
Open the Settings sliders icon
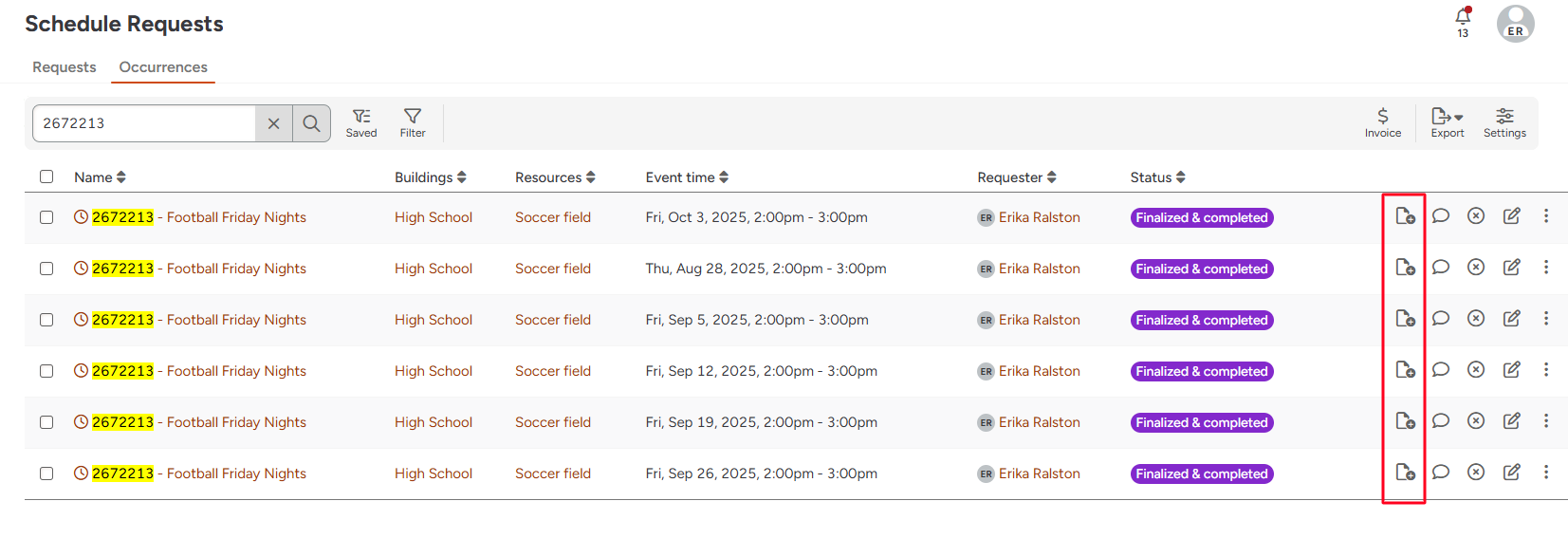coord(1504,121)
